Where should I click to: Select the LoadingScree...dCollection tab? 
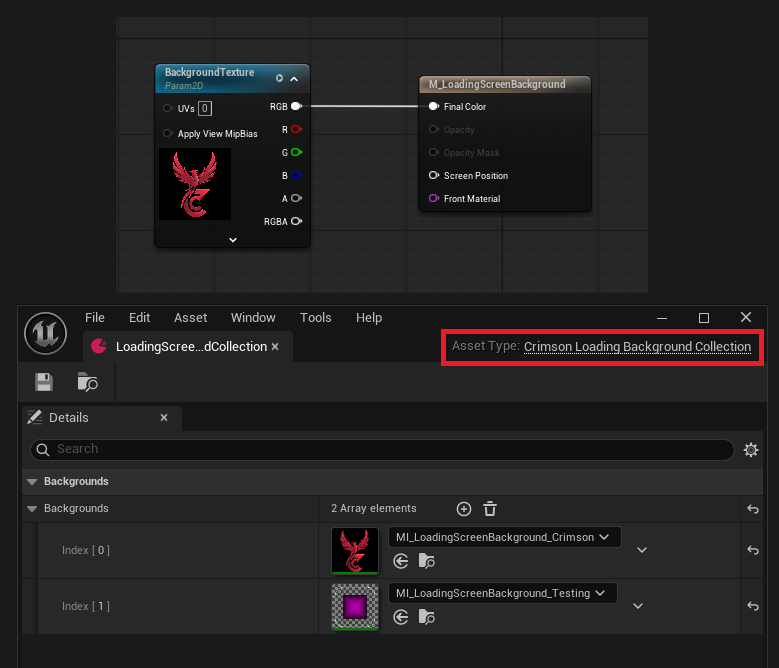(x=188, y=347)
